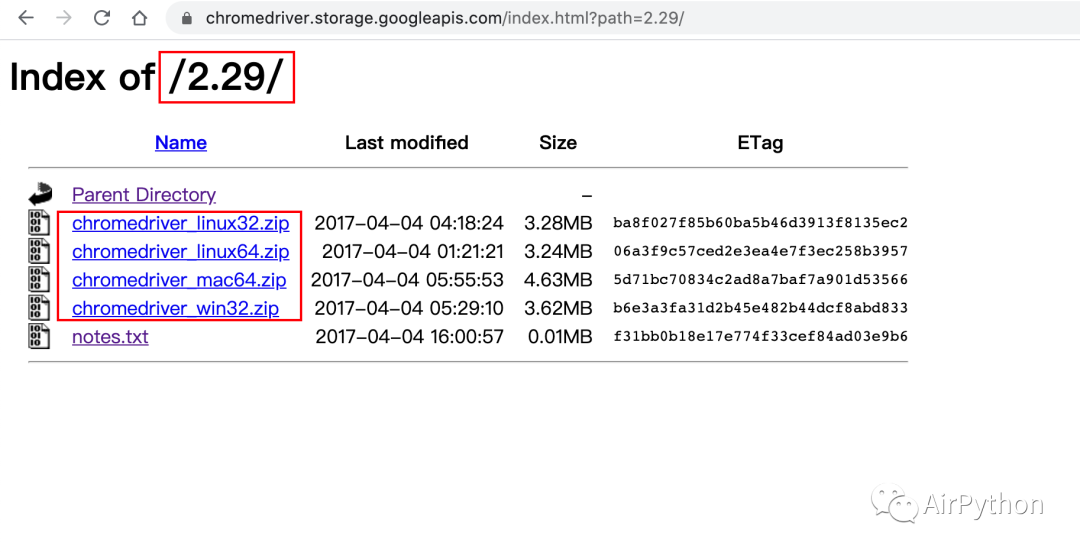Click the file icon beside chromedriver_linux32.zip
The height and width of the screenshot is (555, 1080).
click(39, 223)
